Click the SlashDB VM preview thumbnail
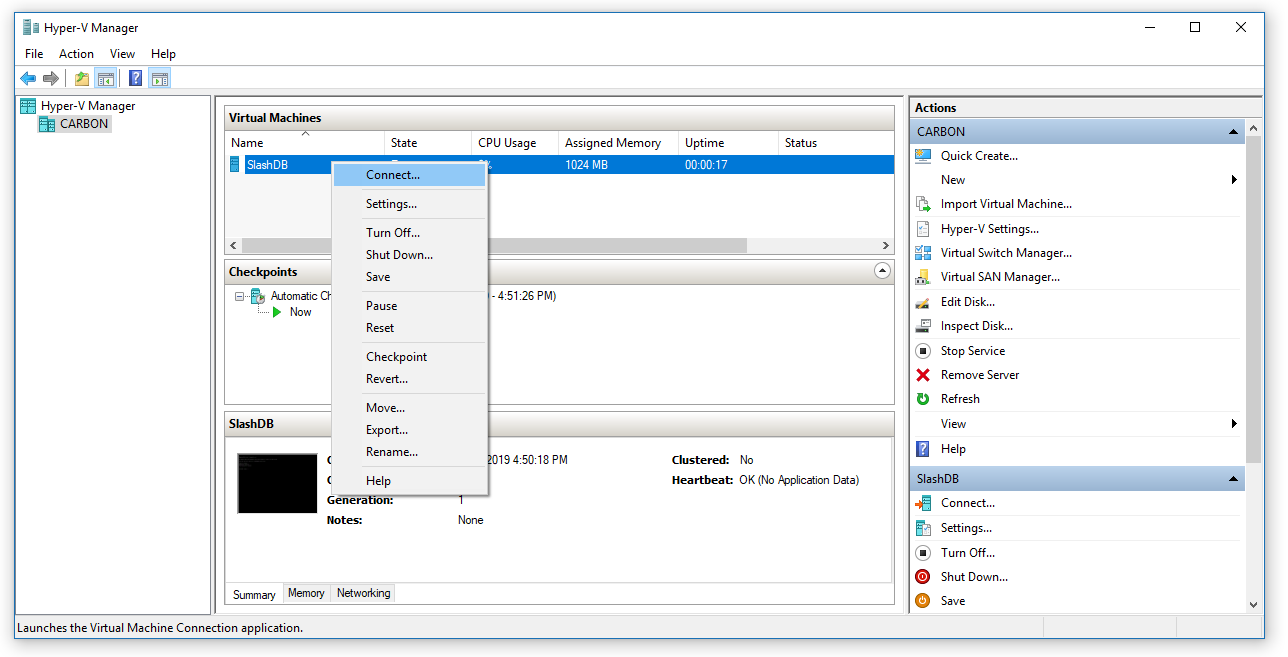 pos(277,483)
